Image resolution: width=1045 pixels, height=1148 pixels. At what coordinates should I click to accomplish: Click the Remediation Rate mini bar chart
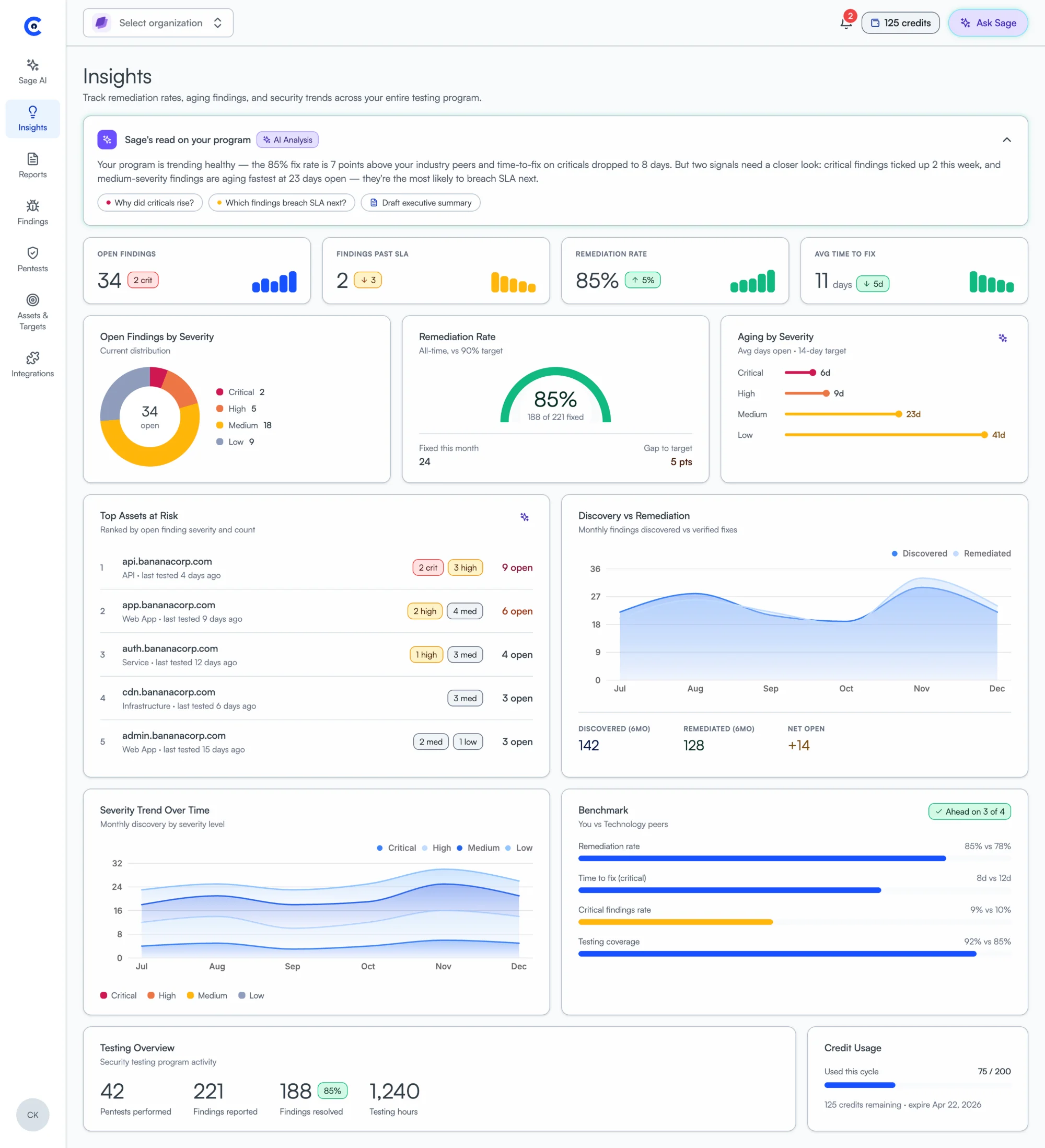tap(752, 281)
